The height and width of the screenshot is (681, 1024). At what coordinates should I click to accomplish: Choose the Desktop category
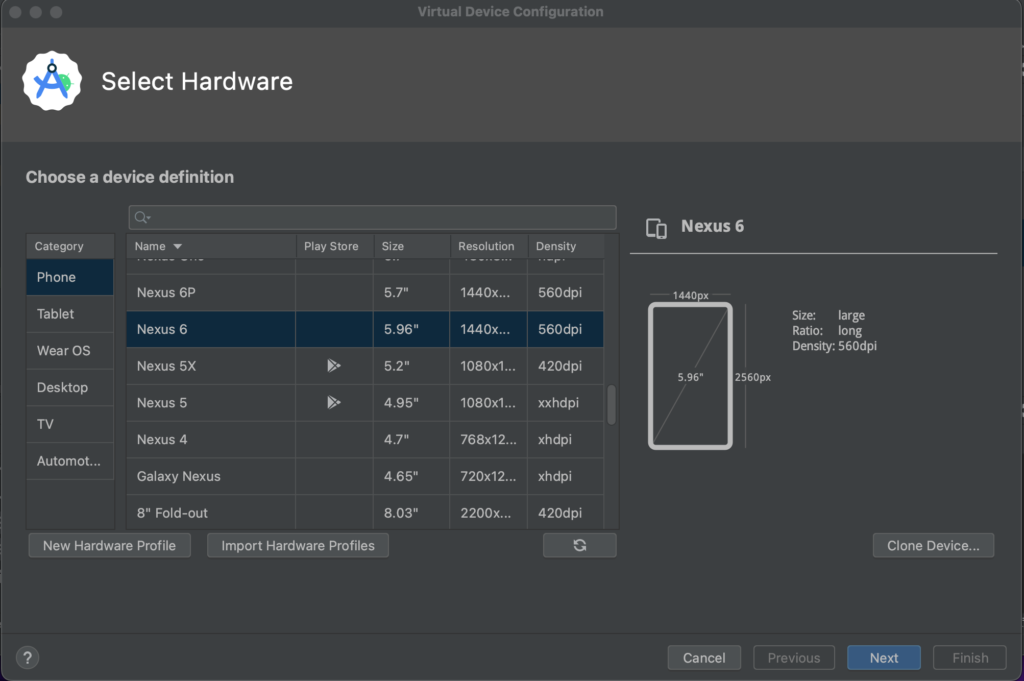click(70, 387)
